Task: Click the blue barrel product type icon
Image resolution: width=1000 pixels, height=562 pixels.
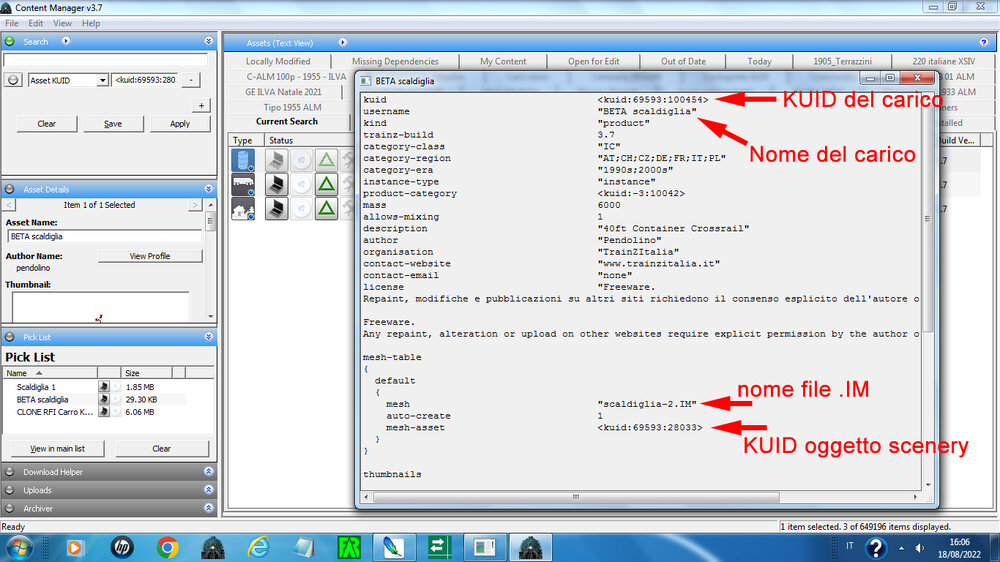Action: click(x=243, y=160)
